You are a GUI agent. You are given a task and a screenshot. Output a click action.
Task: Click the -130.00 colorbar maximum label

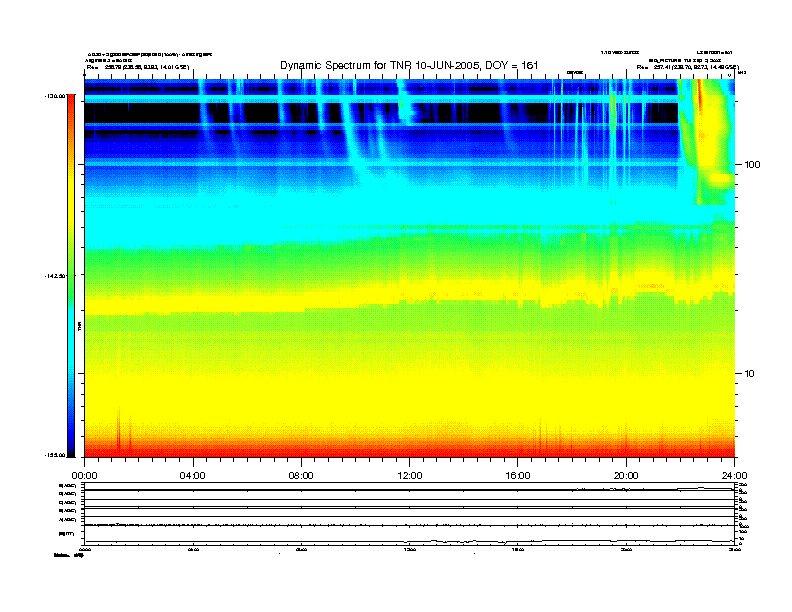coord(55,95)
